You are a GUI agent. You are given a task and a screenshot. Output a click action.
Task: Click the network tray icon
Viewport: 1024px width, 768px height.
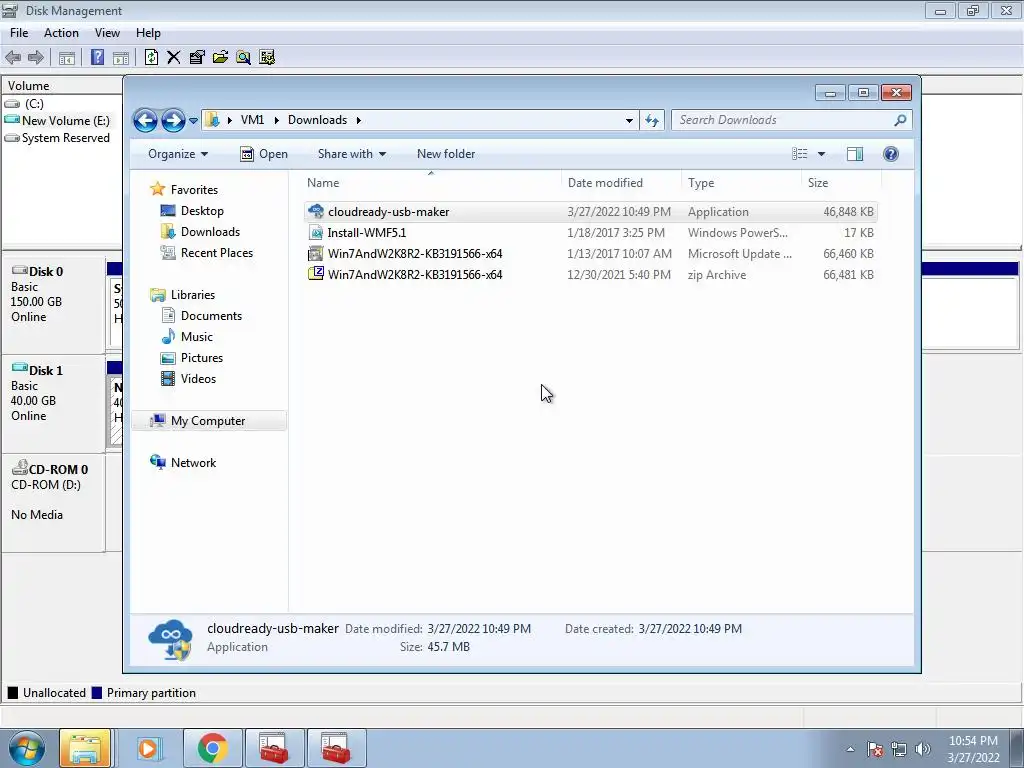click(x=899, y=749)
